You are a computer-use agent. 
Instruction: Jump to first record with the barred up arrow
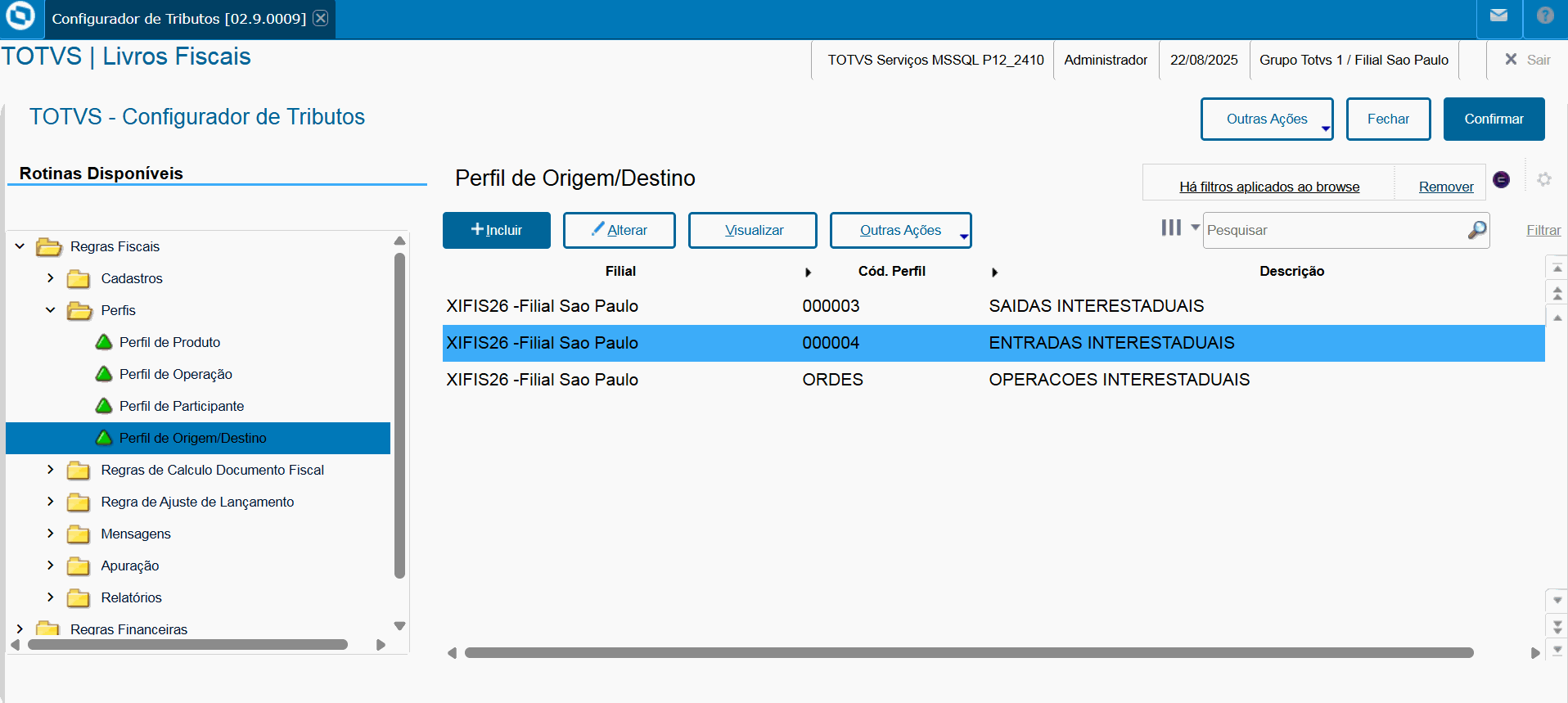(1557, 268)
